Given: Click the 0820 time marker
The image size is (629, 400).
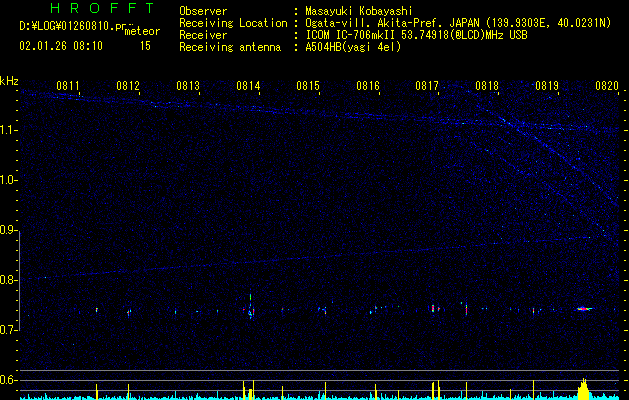Looking at the screenshot, I should pyautogui.click(x=607, y=85).
